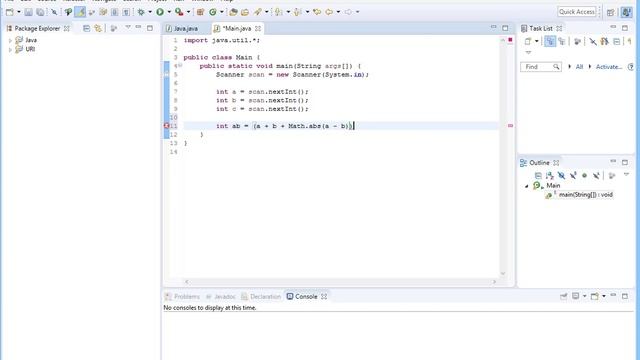Click the New Java Class icon

coord(213,12)
